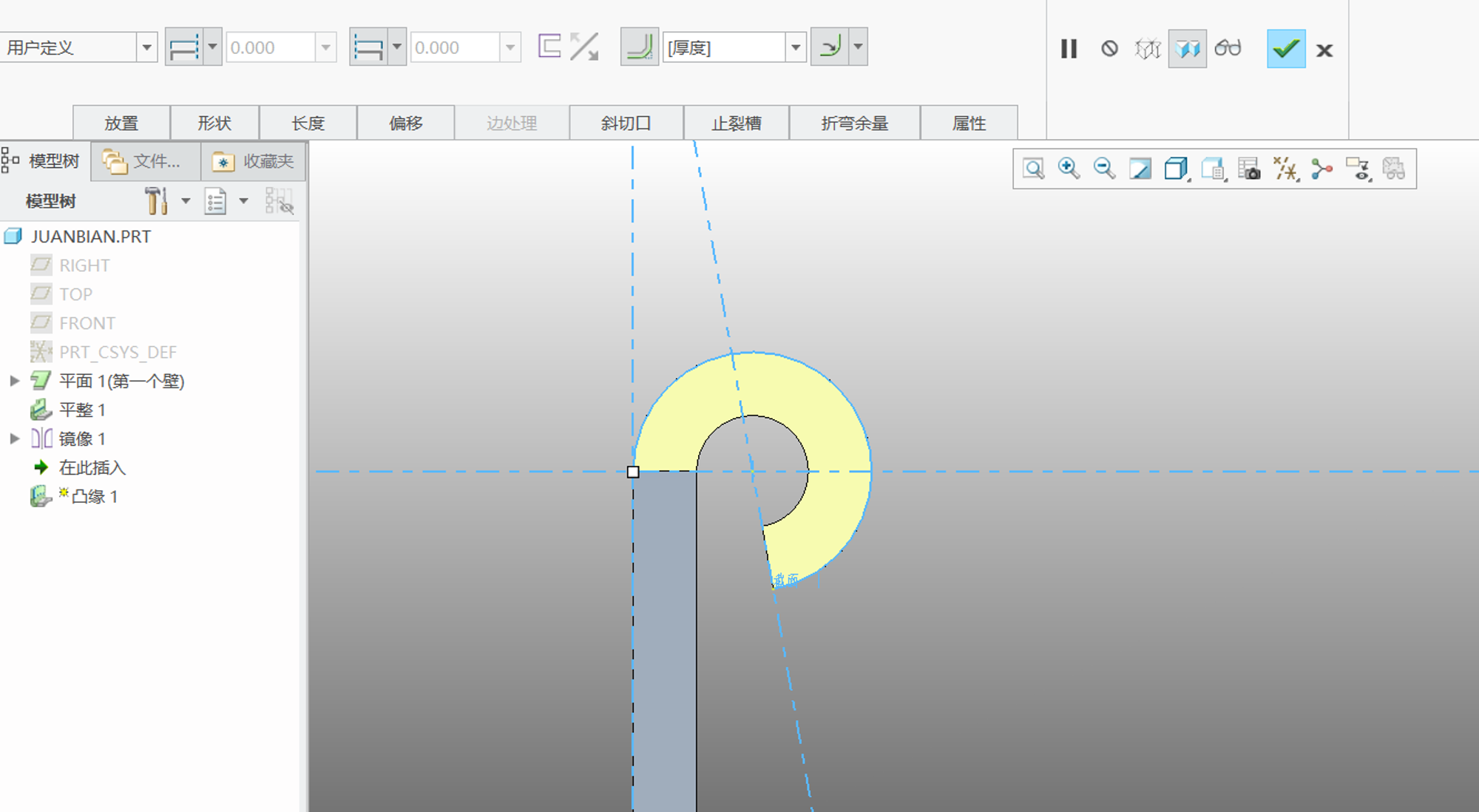This screenshot has width=1479, height=812.
Task: Open the dropdown arrow beside the hammer icon
Action: [x=186, y=201]
